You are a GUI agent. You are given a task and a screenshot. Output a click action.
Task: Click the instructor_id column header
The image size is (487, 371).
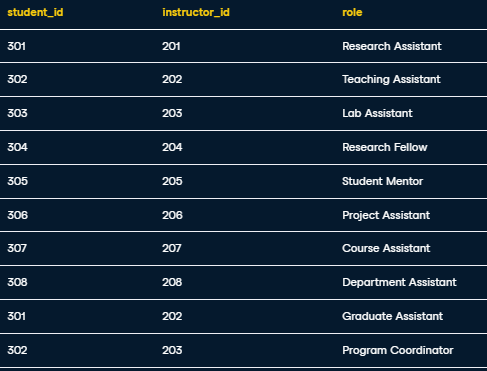click(x=196, y=12)
